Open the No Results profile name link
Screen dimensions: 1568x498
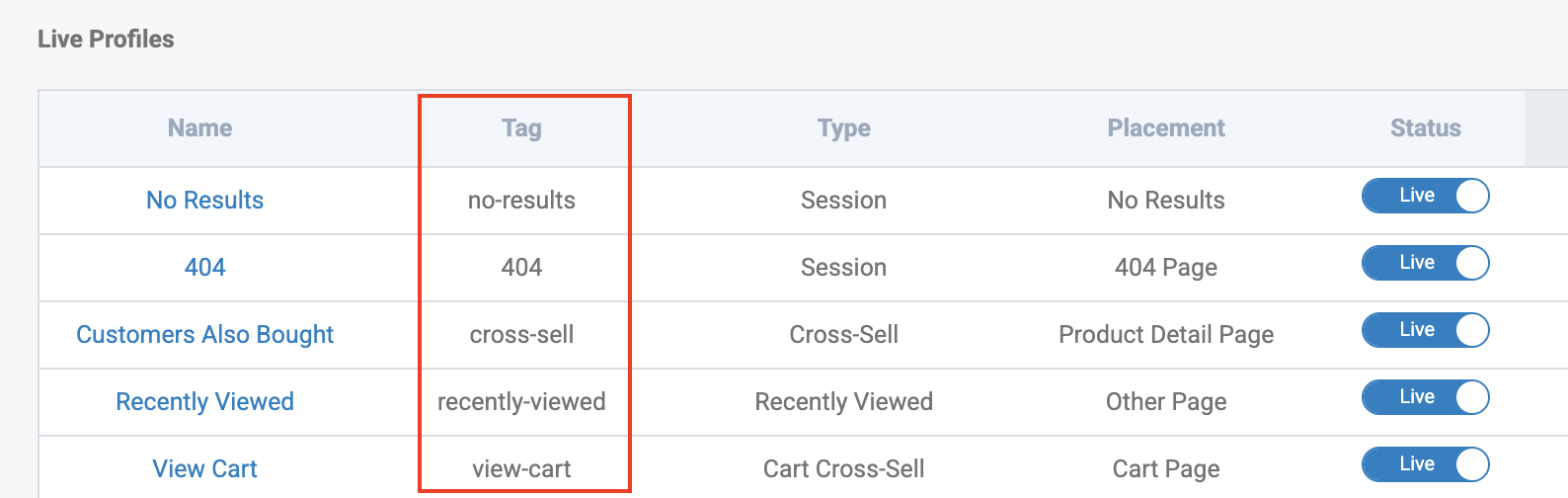[x=204, y=201]
